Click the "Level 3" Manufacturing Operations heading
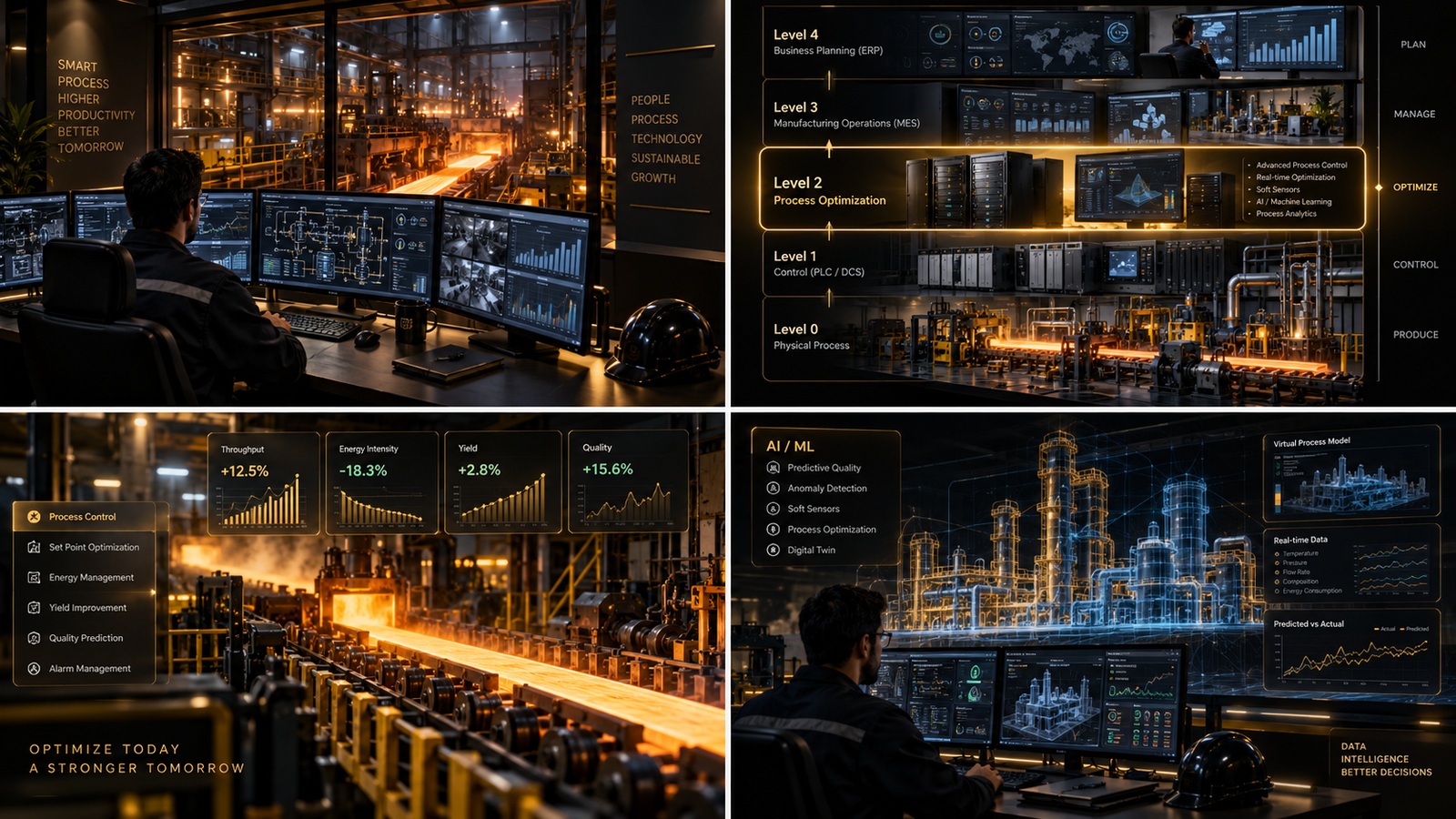Viewport: 1456px width, 819px height. [795, 107]
